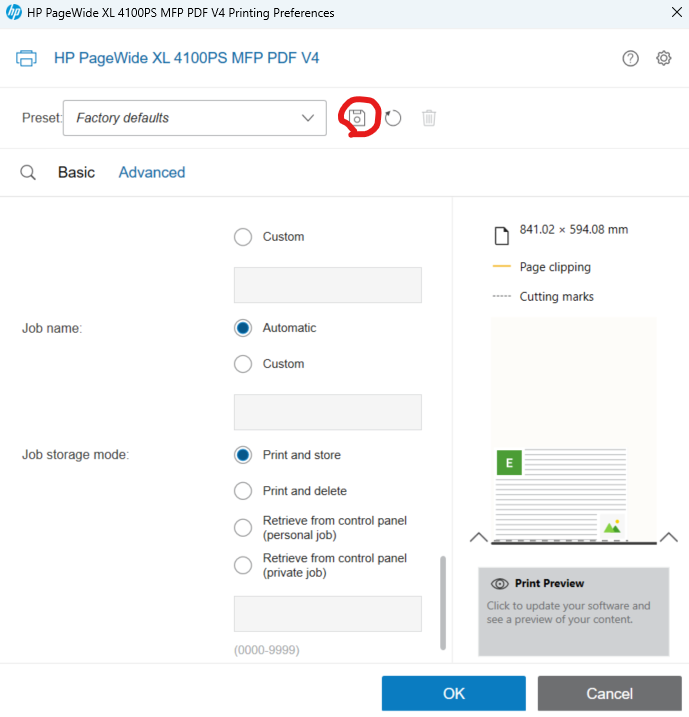Click the 841.02 × 594.08 mm size text
The image size is (689, 717).
[x=574, y=230]
